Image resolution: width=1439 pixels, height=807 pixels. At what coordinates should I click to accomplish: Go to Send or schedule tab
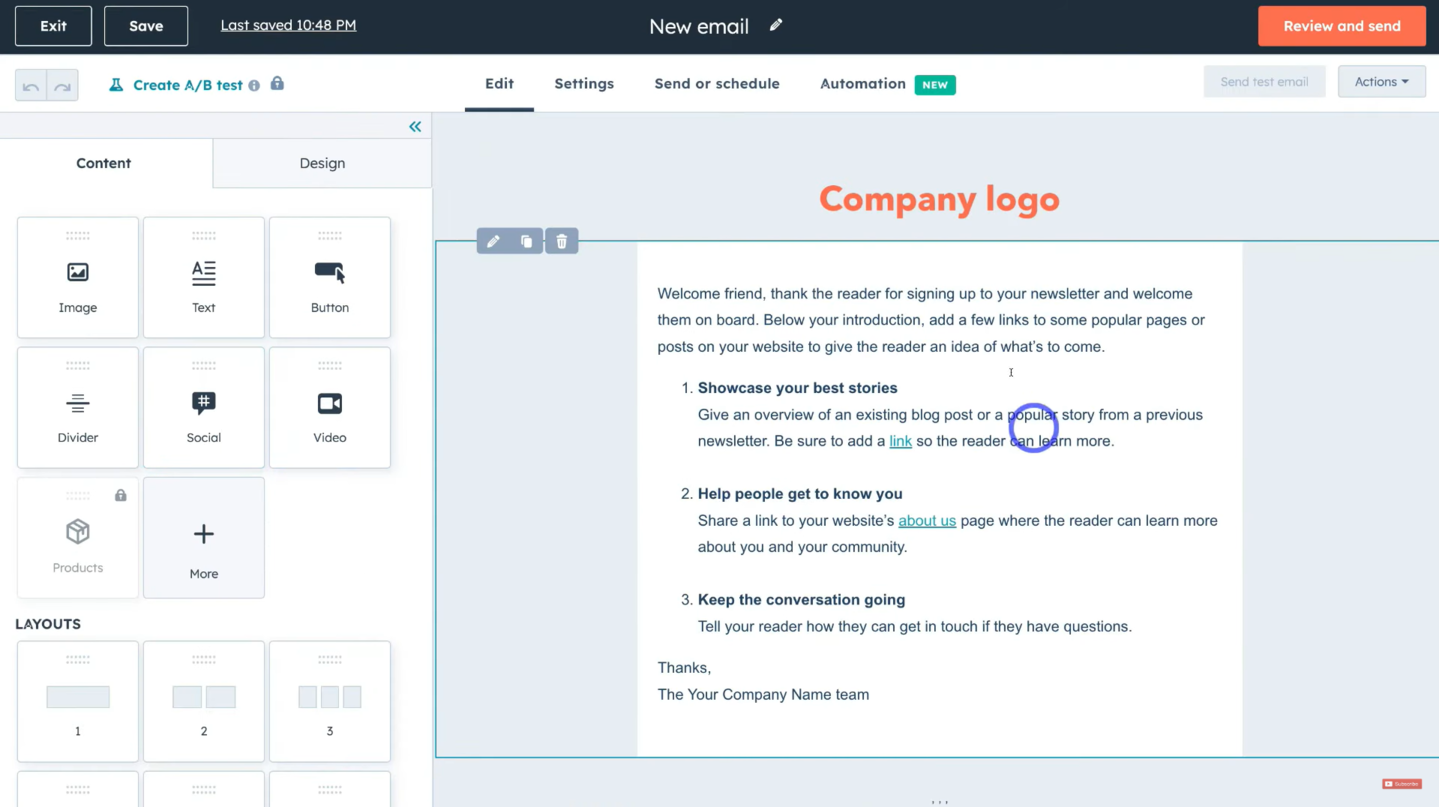coord(717,84)
